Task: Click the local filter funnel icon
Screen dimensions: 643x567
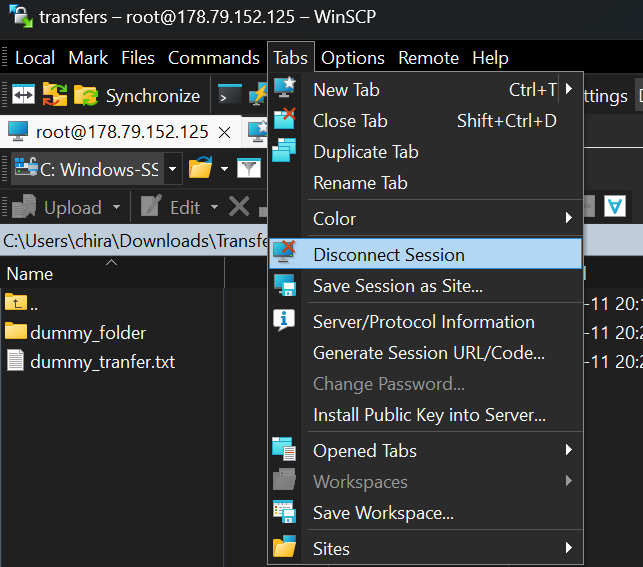Action: pyautogui.click(x=249, y=169)
